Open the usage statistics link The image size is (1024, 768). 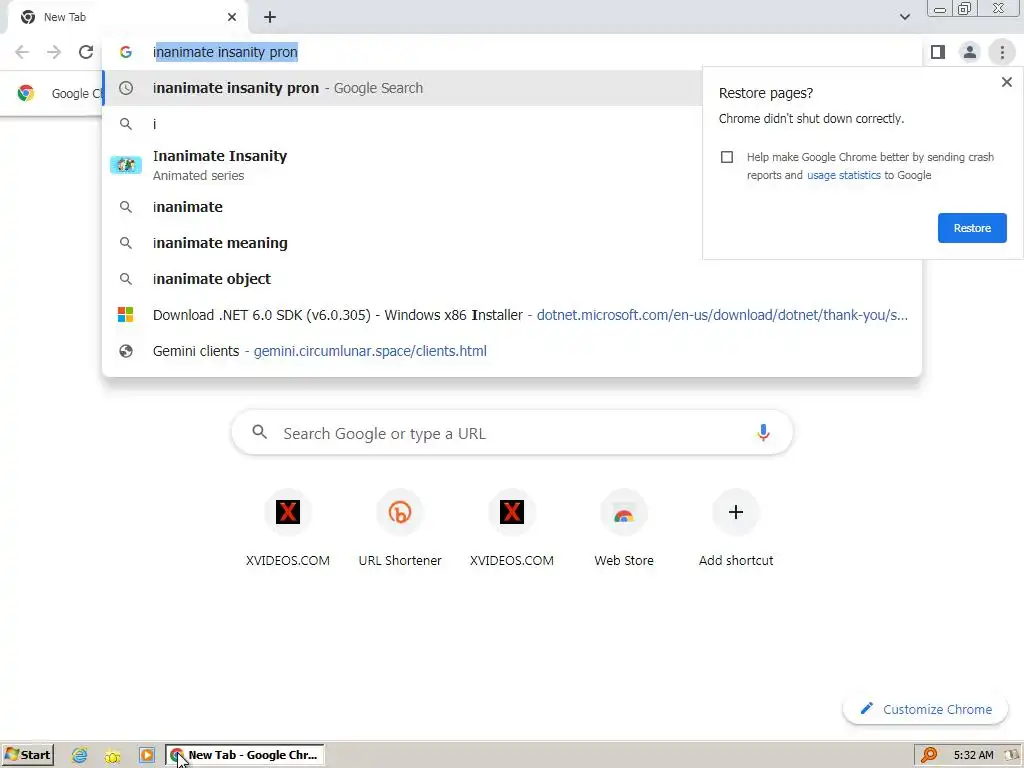[843, 175]
